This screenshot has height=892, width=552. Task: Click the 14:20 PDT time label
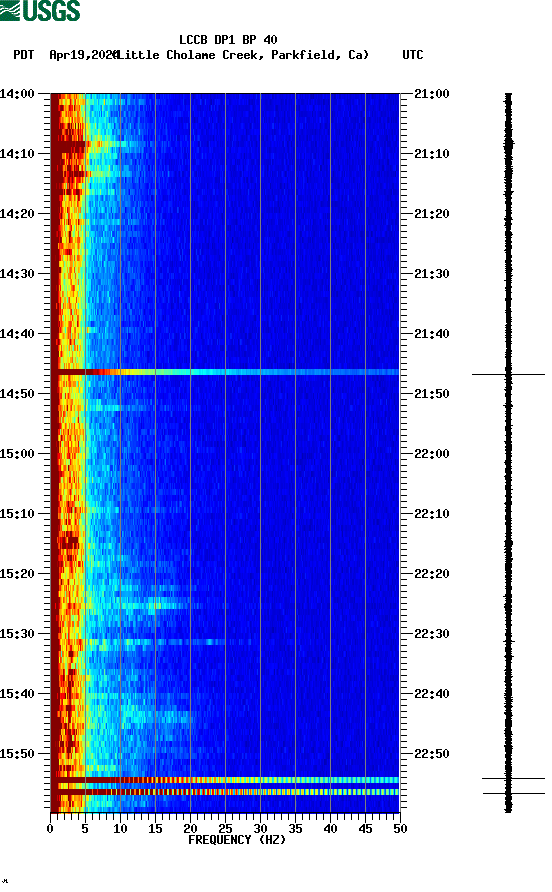pyautogui.click(x=17, y=214)
